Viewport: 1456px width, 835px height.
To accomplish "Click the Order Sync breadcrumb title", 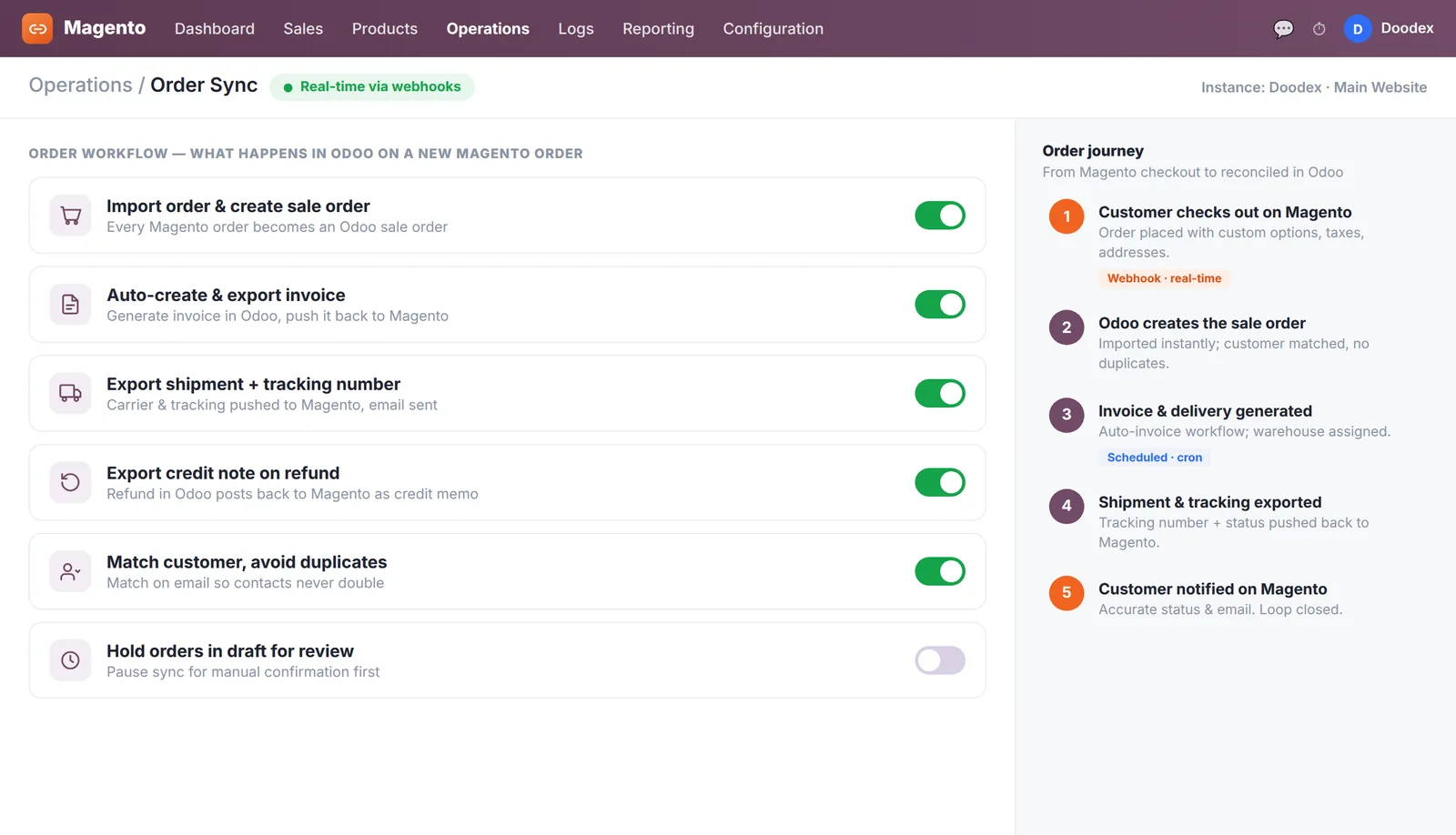I will [x=204, y=86].
